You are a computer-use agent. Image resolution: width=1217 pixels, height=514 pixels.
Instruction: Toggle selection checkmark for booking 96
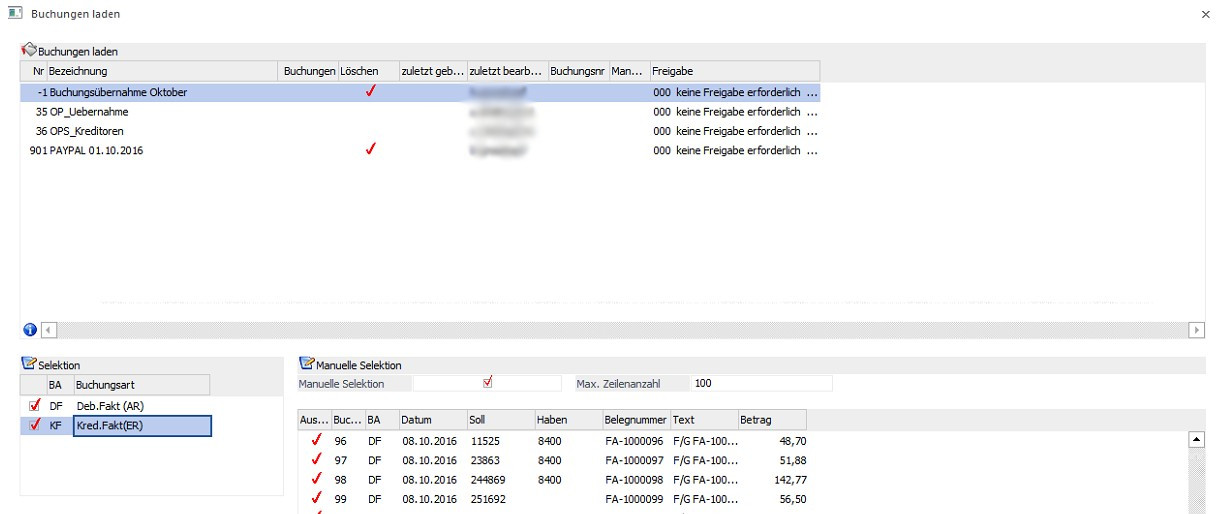(317, 440)
